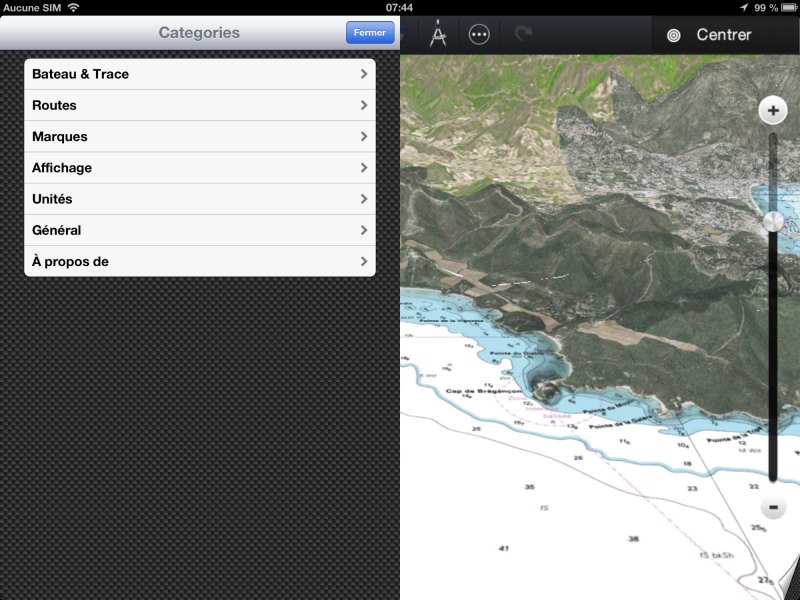Open the À propos de entry
Viewport: 800px width, 600px height.
(200, 262)
